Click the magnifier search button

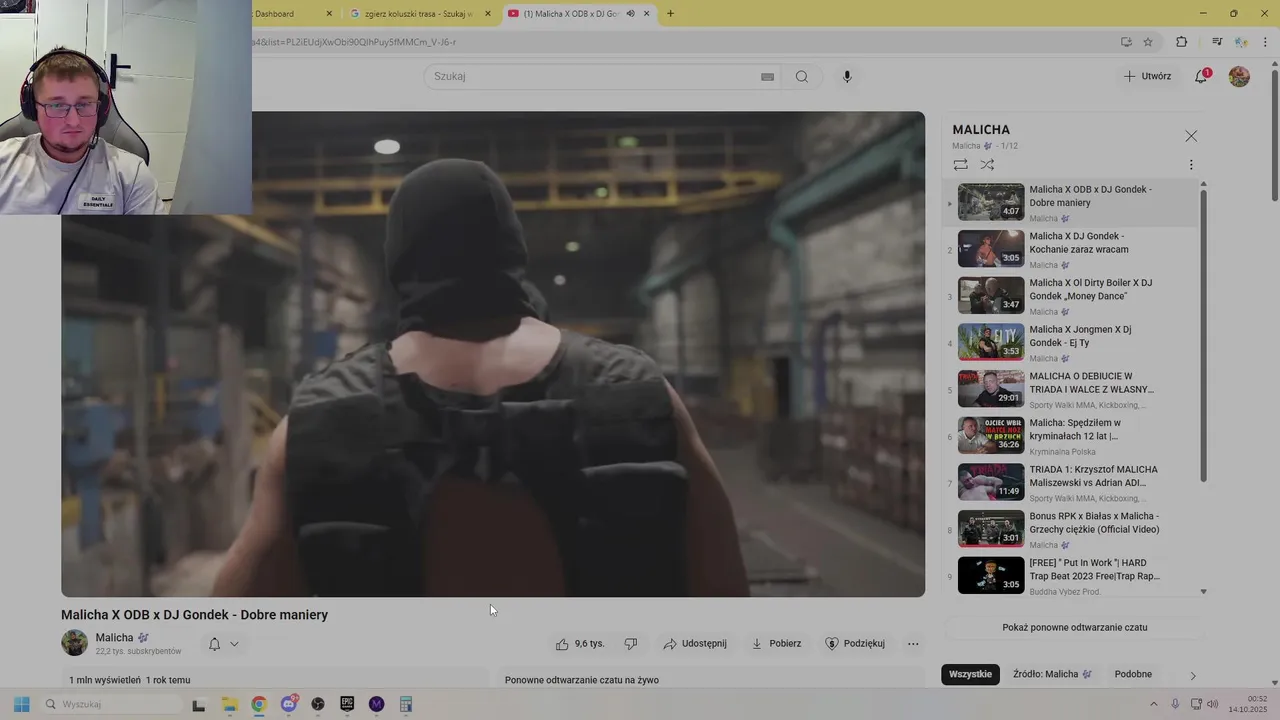coord(801,77)
